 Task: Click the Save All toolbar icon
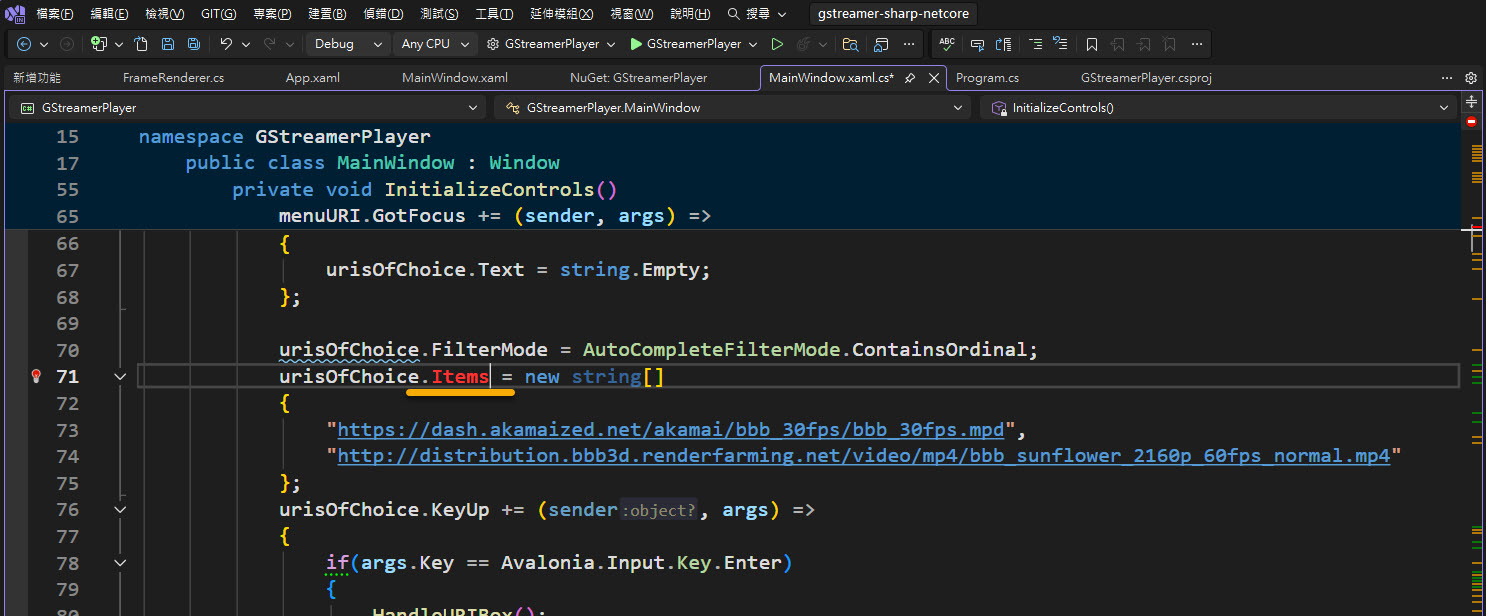(x=193, y=44)
